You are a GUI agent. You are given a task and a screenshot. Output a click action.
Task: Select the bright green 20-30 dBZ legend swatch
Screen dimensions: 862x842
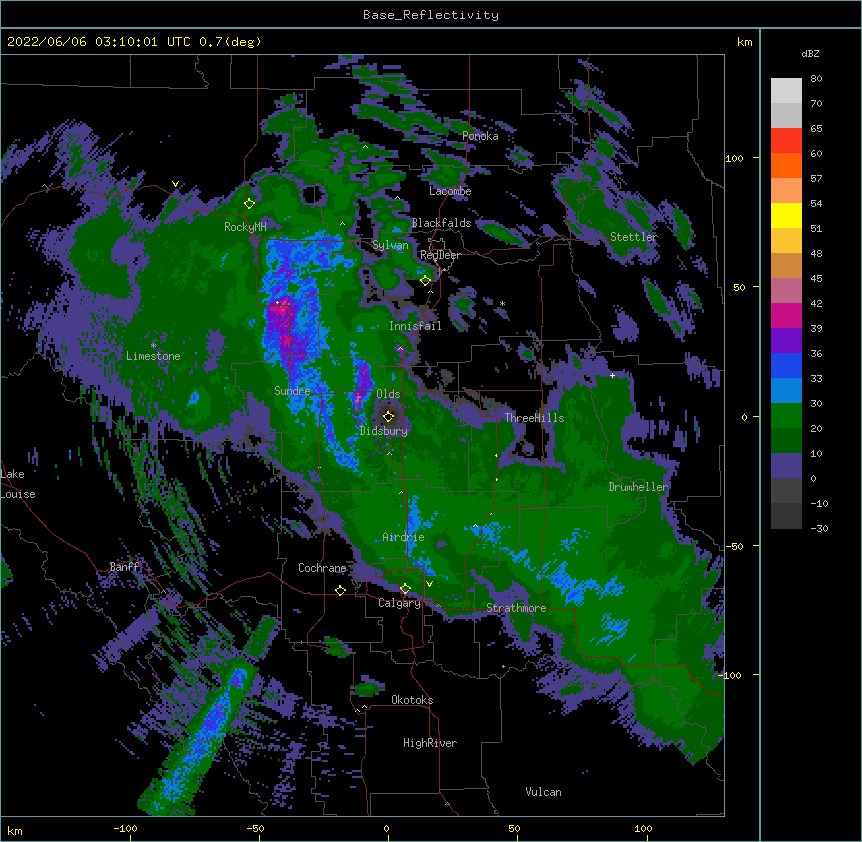coord(786,416)
